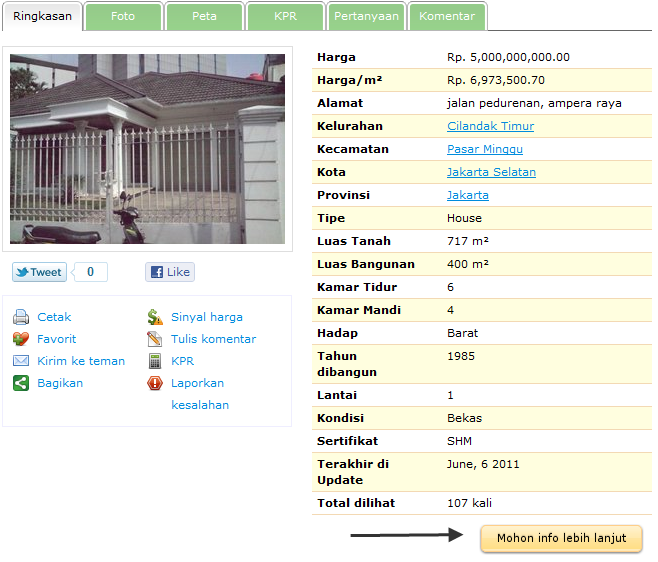Image resolution: width=658 pixels, height=562 pixels.
Task: Click the pencil note icon for Tulis komentar
Action: 155,340
